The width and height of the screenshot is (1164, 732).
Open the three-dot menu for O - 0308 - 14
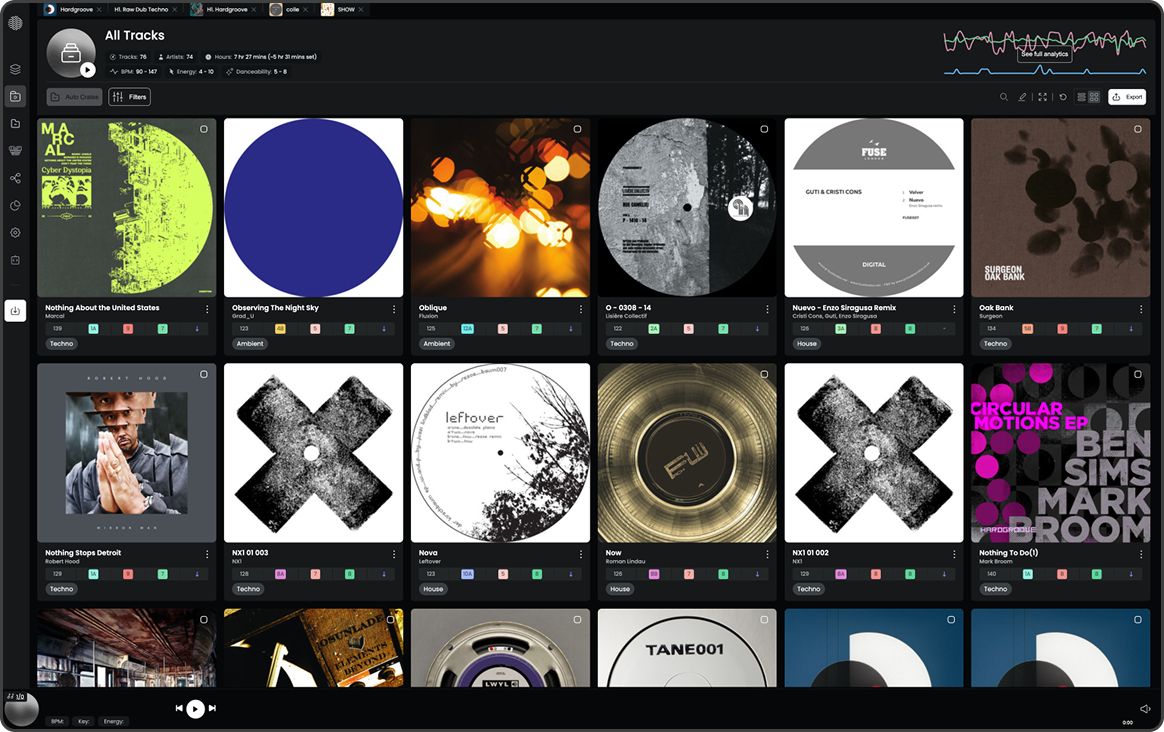768,310
